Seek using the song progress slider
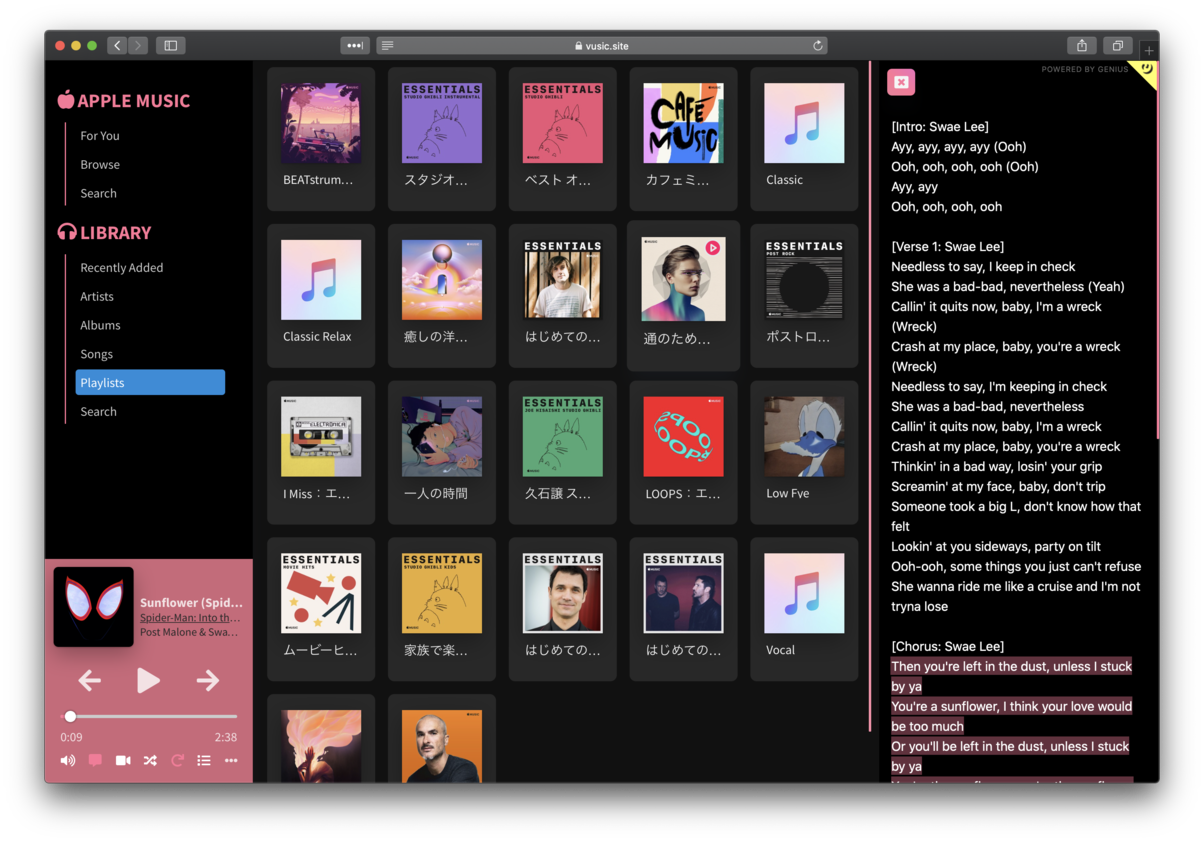Viewport: 1204px width, 842px height. 151,716
